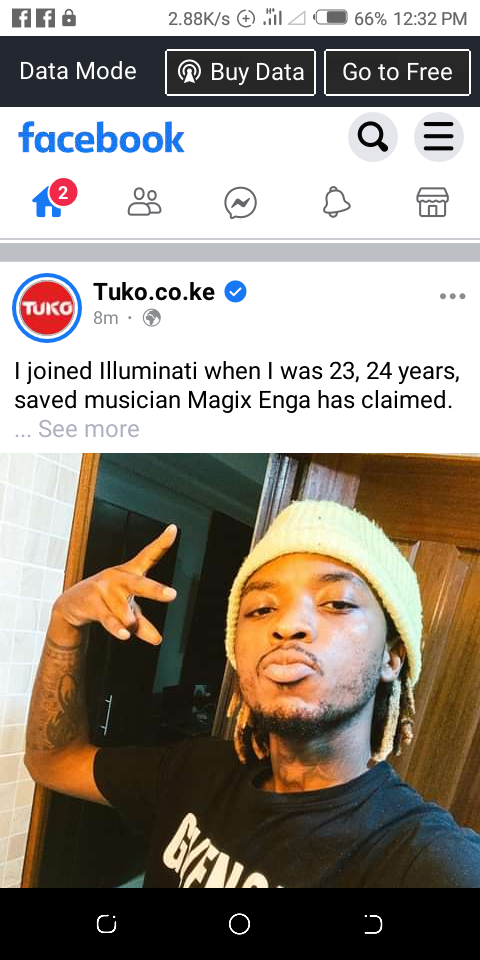Image resolution: width=480 pixels, height=960 pixels.
Task: Open the post options three-dot menu
Action: click(x=452, y=296)
